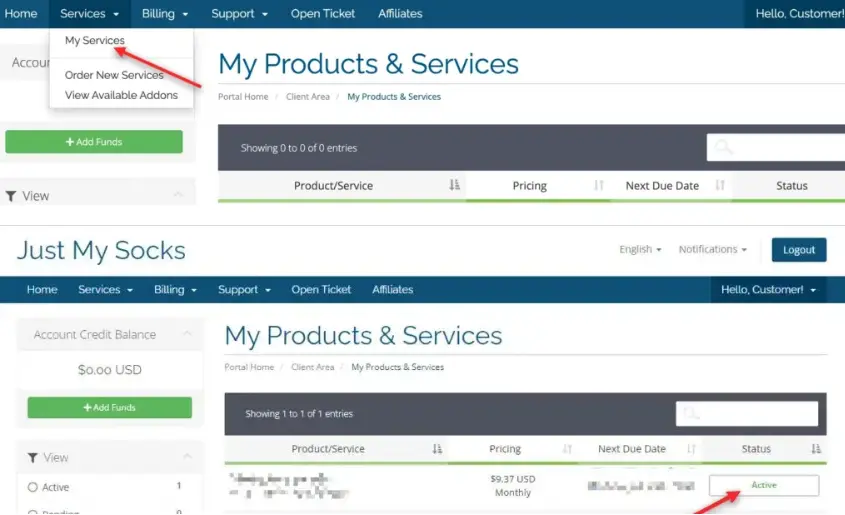
Task: Click the Just My Socks logo
Action: tap(101, 250)
